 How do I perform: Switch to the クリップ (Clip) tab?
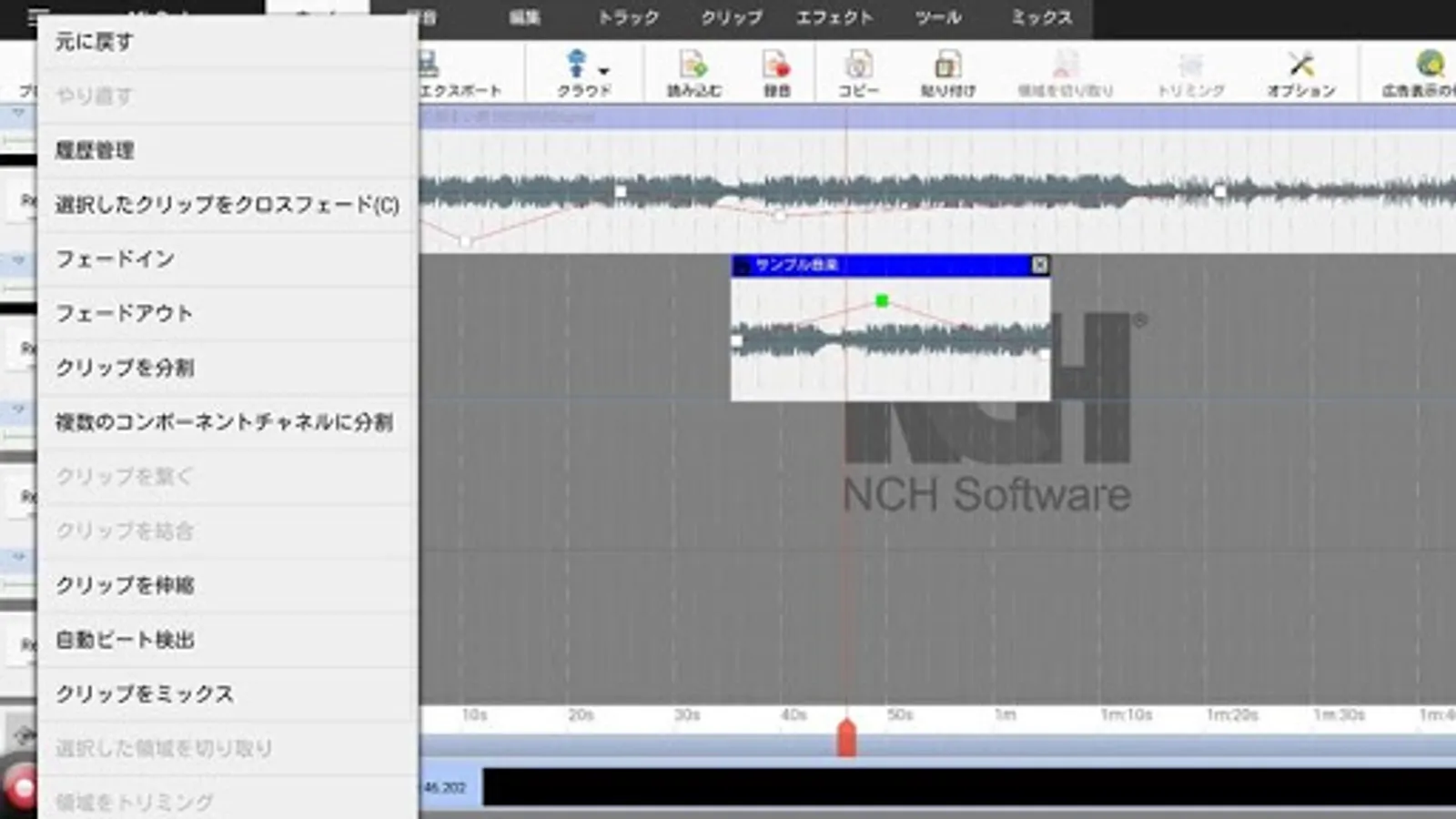coord(732,17)
